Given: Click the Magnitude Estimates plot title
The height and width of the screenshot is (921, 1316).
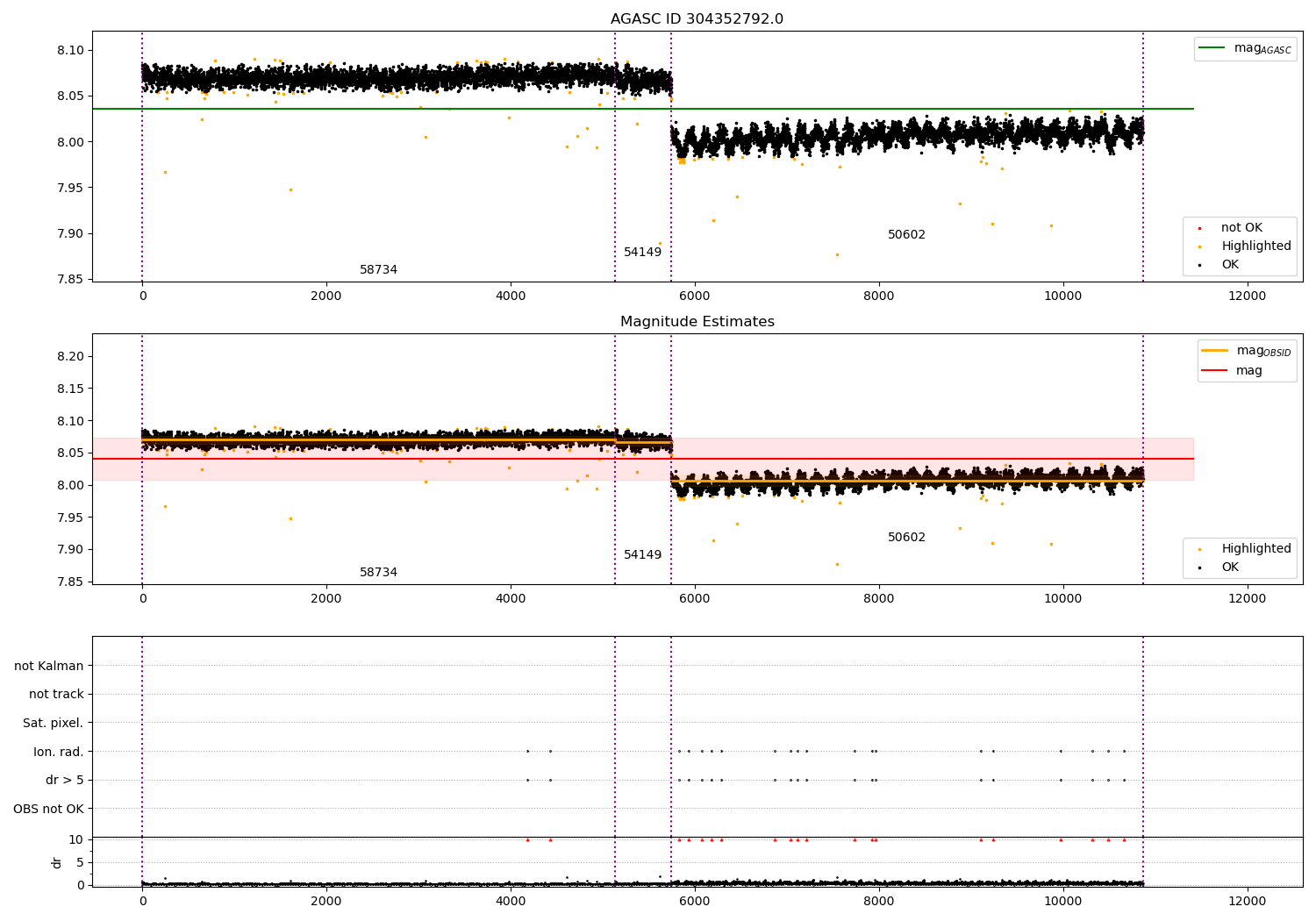Looking at the screenshot, I should [697, 322].
